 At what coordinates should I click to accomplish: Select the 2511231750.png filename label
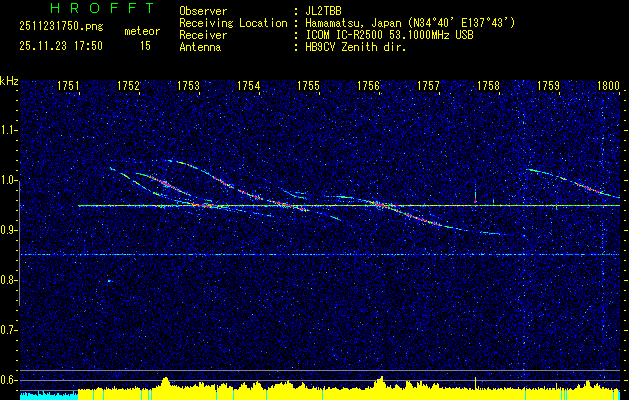[56, 29]
